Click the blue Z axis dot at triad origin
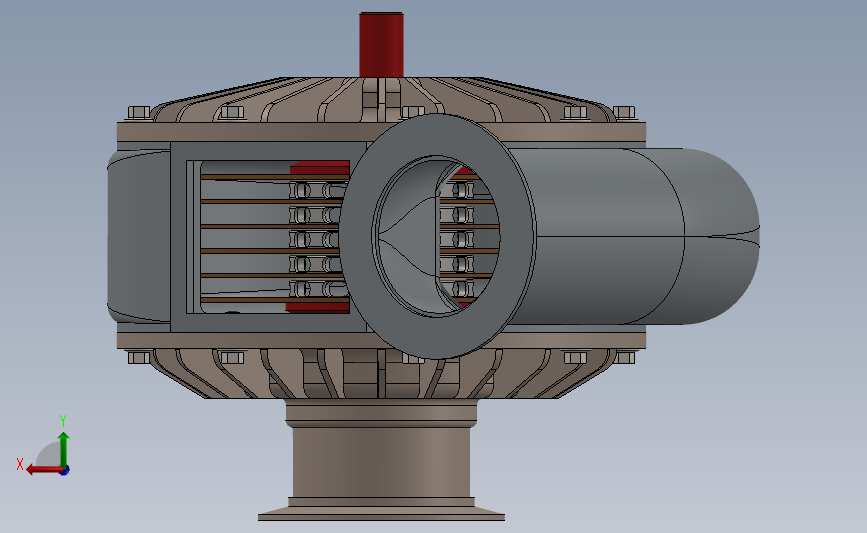The width and height of the screenshot is (867, 533). [x=65, y=471]
